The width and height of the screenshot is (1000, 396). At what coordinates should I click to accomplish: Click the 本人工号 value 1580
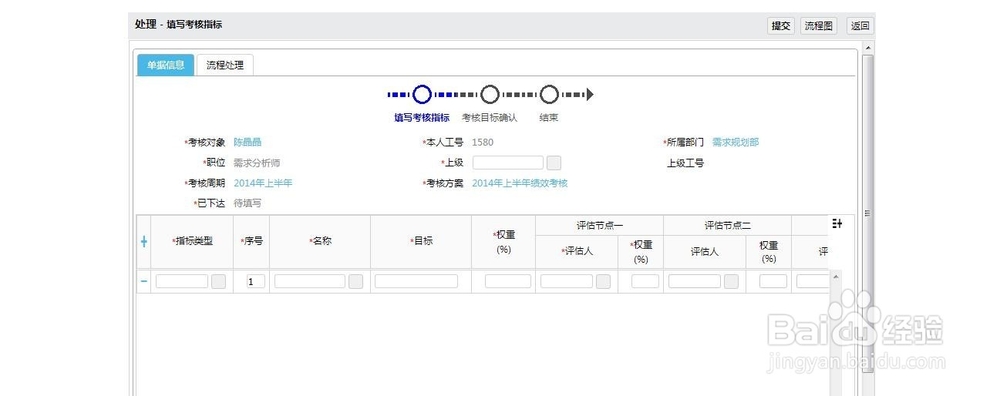[x=483, y=142]
